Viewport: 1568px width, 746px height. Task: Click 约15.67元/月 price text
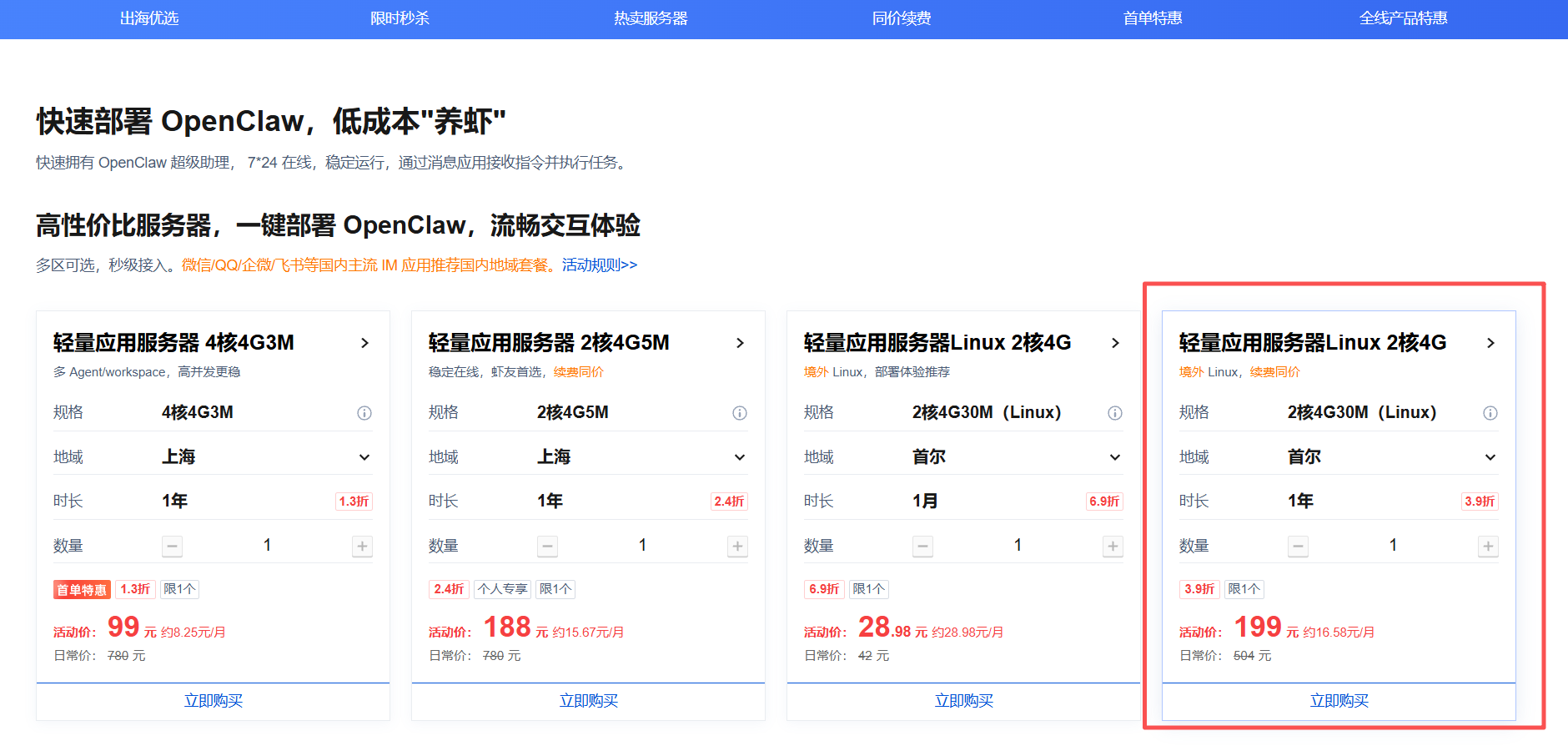(588, 633)
